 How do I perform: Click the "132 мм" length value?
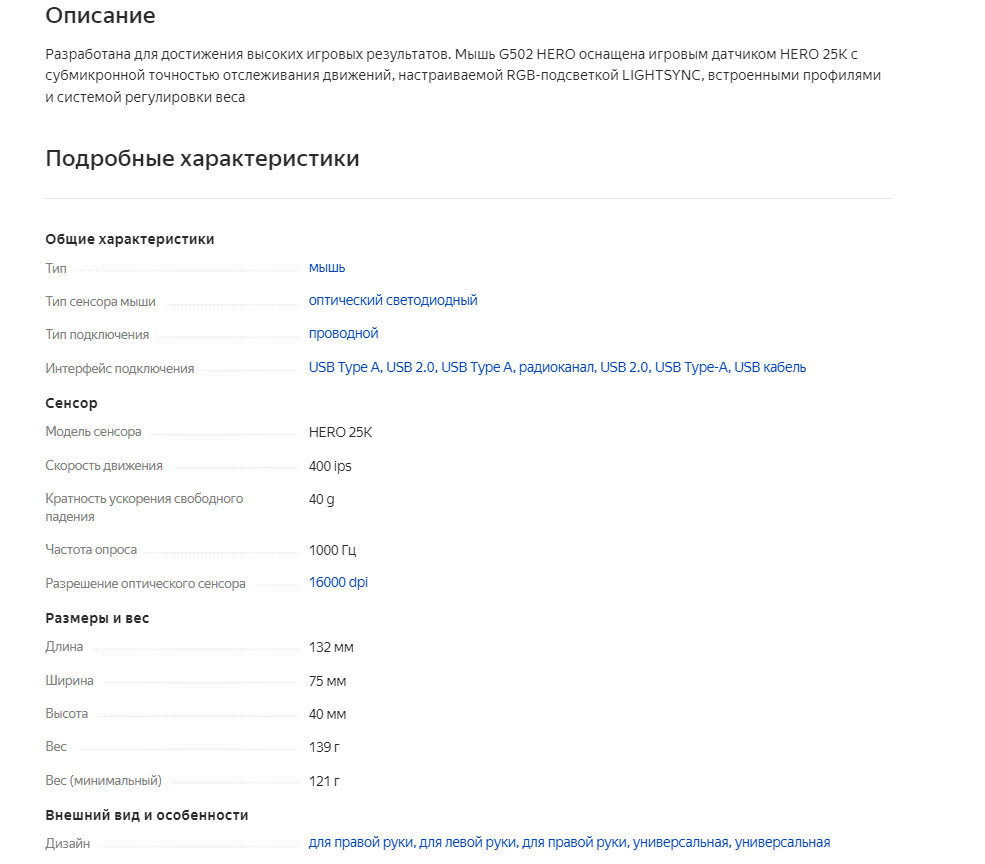331,647
